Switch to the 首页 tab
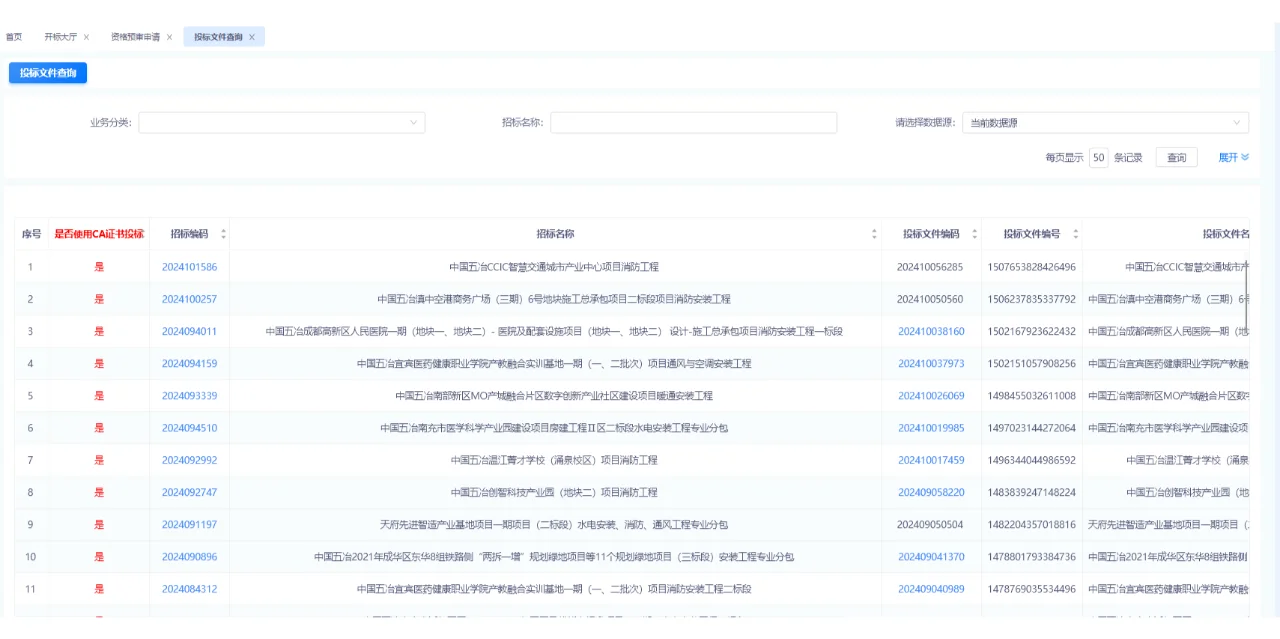Image resolution: width=1280 pixels, height=639 pixels. [14, 36]
